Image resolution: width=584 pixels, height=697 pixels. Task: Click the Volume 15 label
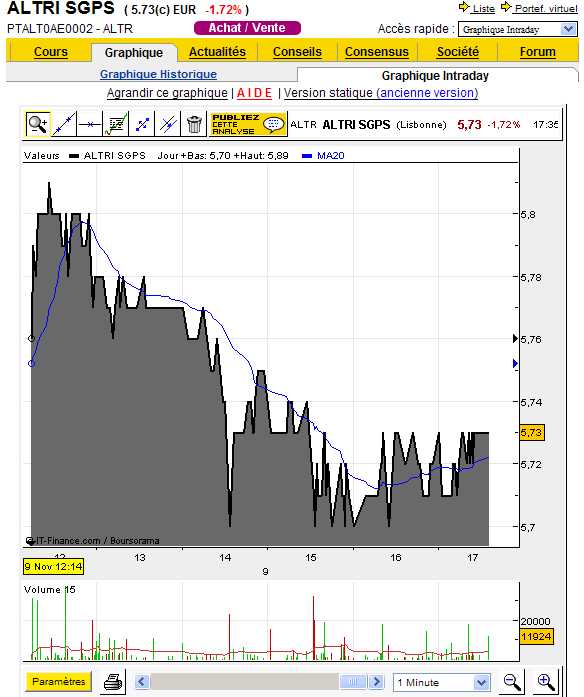coord(49,590)
